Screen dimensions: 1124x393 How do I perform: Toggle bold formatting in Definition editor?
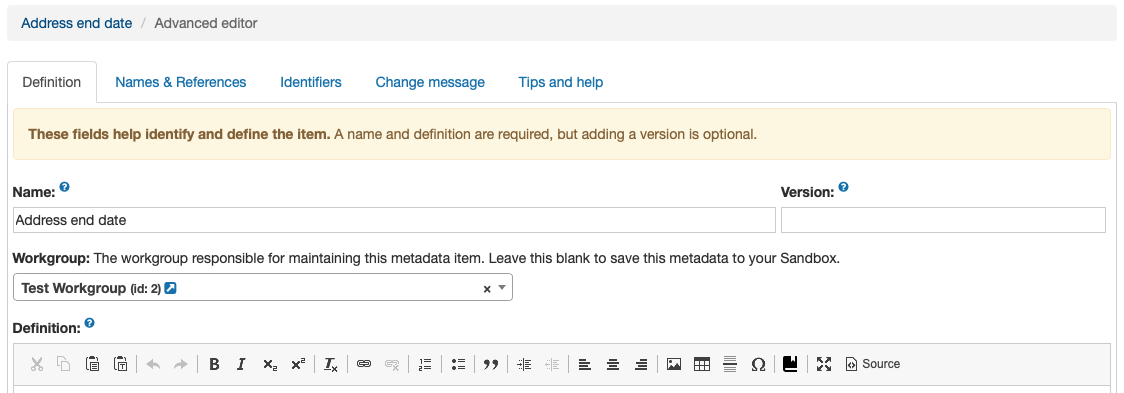(x=214, y=364)
